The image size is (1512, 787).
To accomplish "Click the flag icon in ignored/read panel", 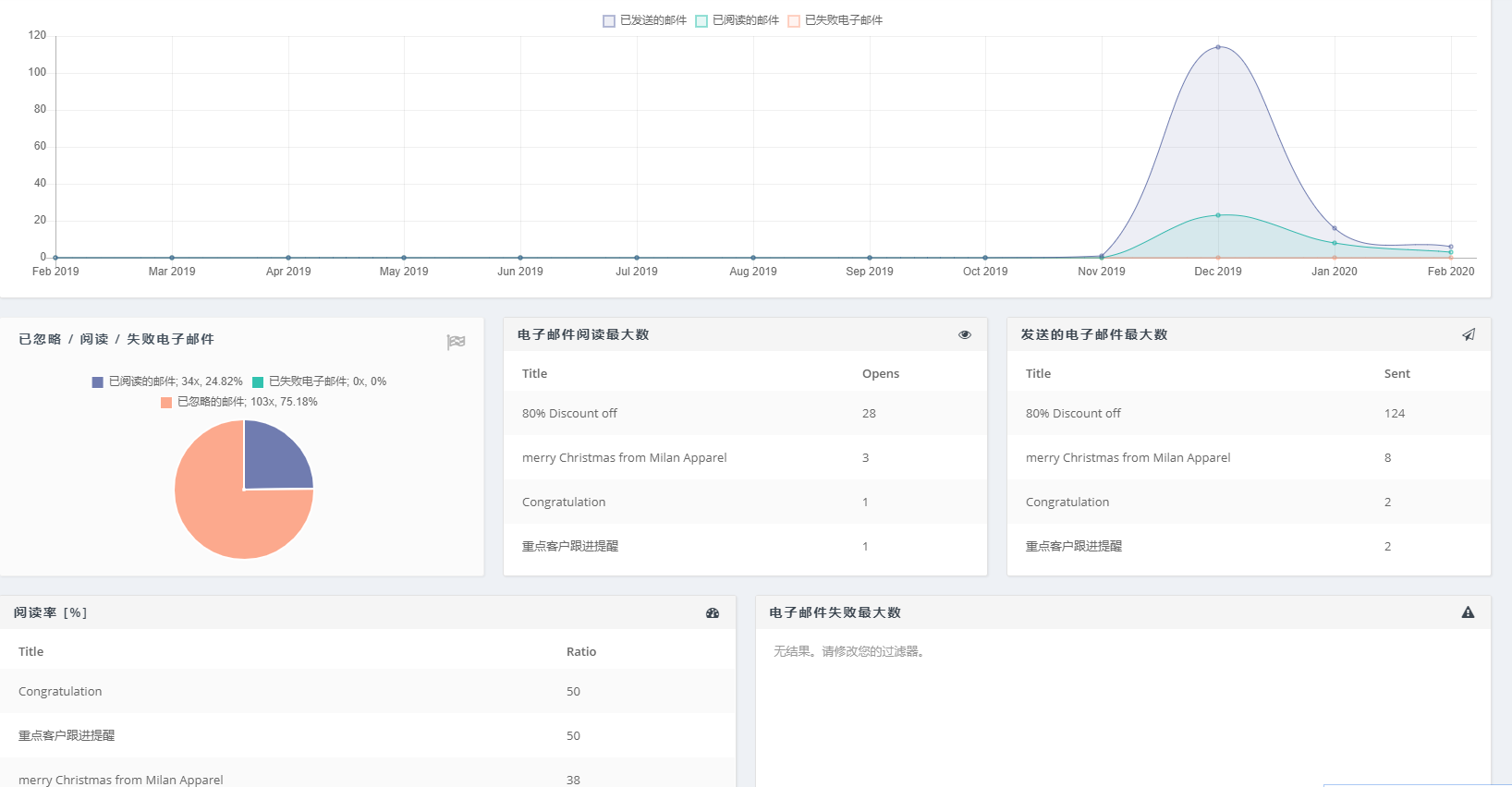I will tap(456, 342).
